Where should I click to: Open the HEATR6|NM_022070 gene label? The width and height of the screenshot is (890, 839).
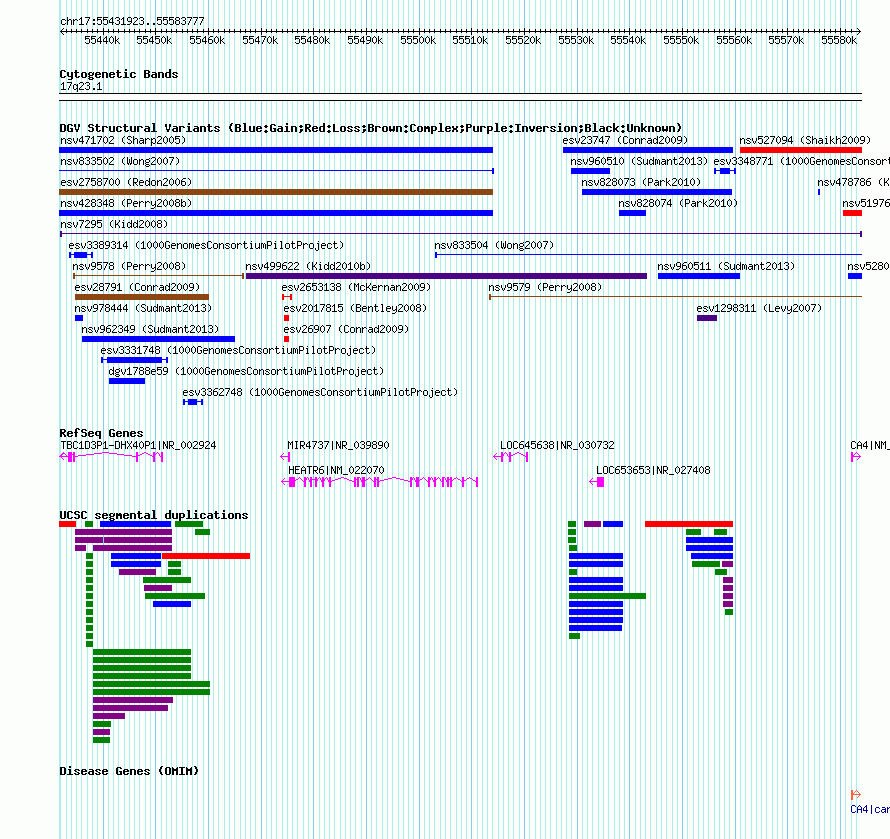click(x=336, y=471)
